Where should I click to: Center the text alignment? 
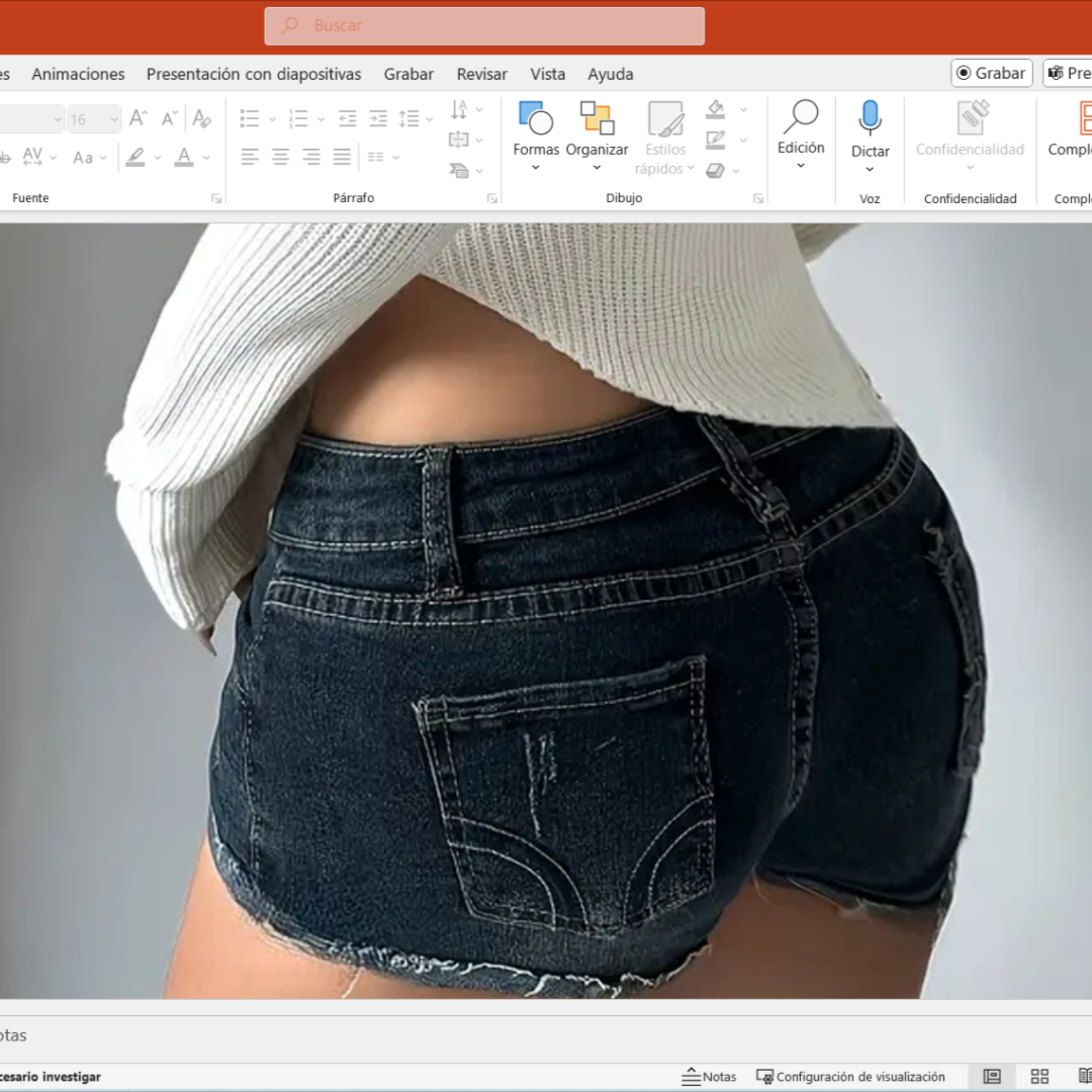pos(280,157)
